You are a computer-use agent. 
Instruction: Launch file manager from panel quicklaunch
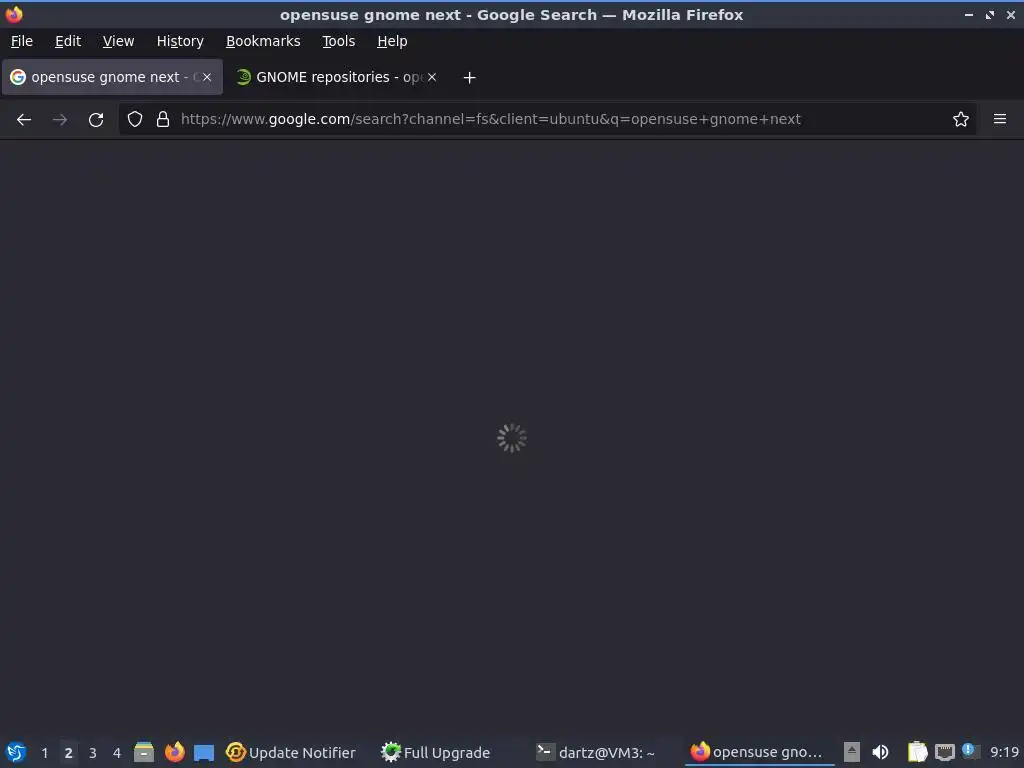pyautogui.click(x=144, y=752)
